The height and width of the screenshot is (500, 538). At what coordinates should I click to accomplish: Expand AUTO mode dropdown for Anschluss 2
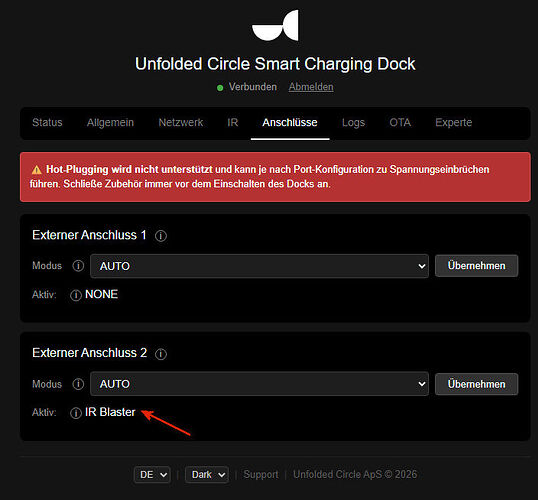(x=259, y=384)
